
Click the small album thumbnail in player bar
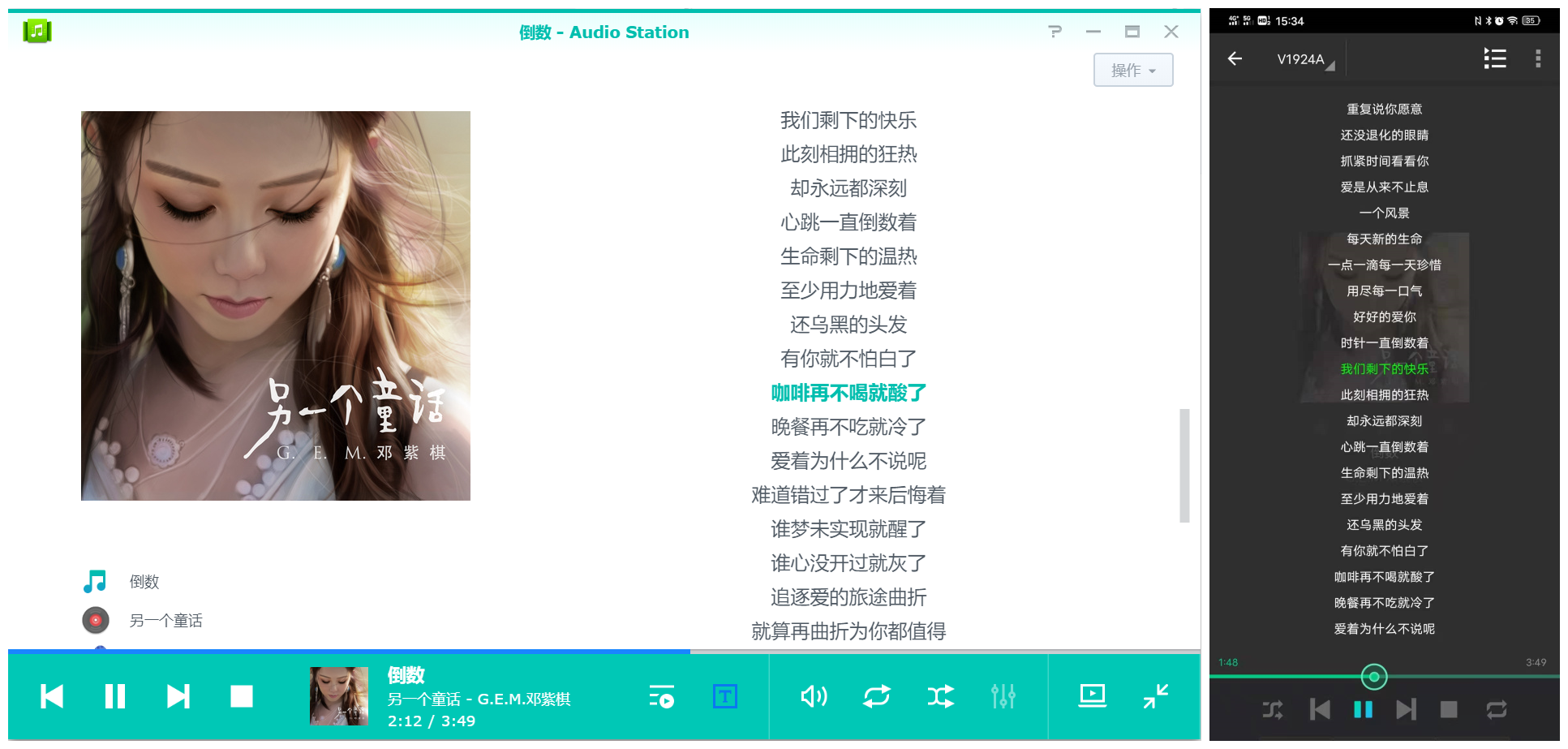click(339, 696)
